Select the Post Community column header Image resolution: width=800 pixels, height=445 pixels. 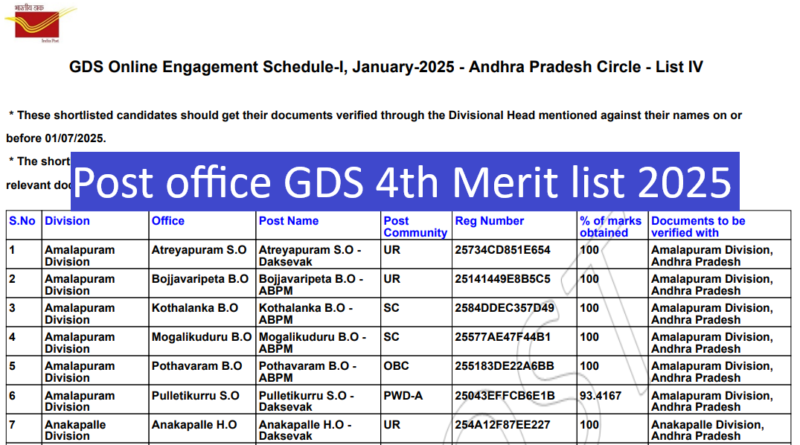(x=410, y=226)
